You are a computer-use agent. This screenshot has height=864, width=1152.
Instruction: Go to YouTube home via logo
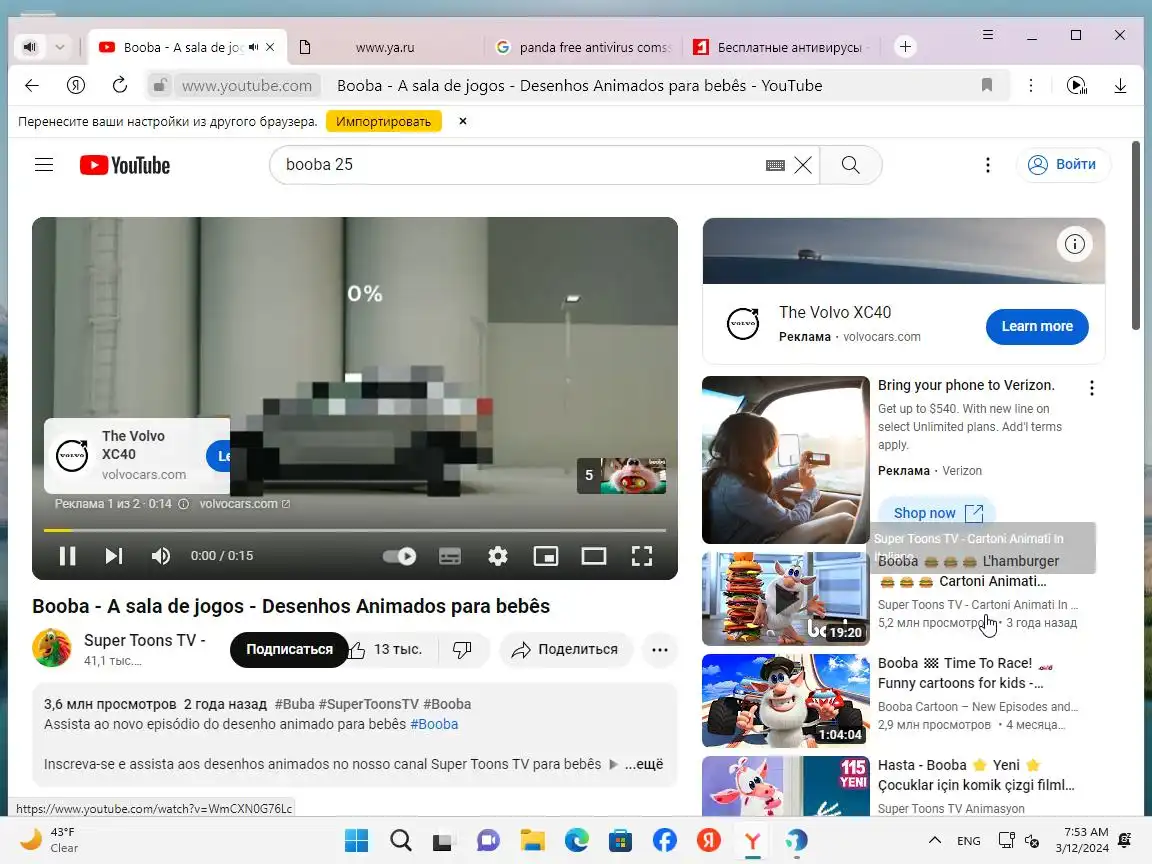coord(125,165)
